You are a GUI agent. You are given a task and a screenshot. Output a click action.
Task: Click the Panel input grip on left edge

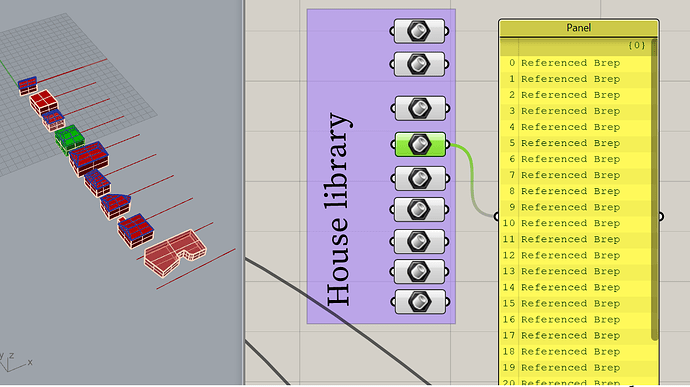[496, 216]
